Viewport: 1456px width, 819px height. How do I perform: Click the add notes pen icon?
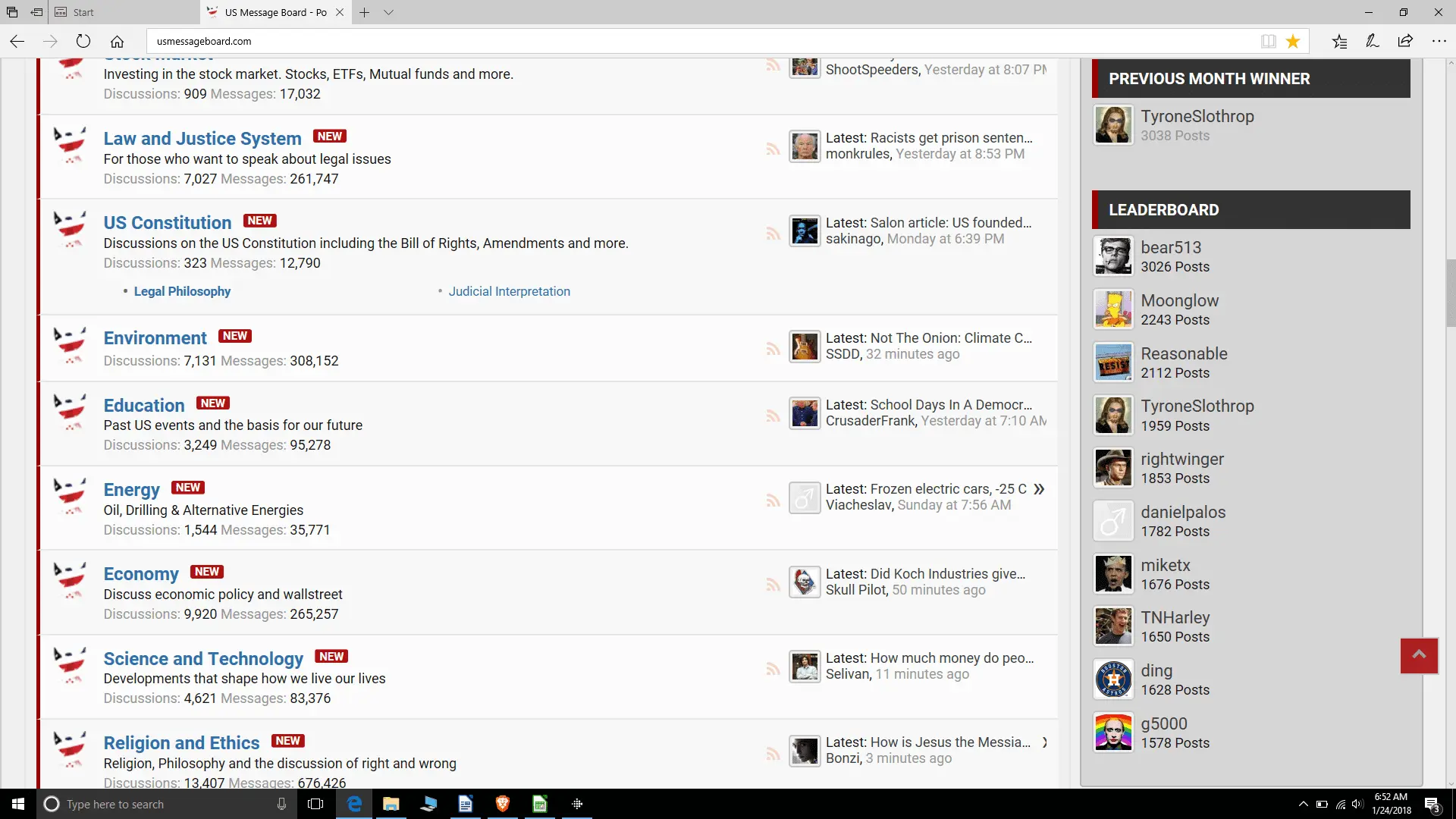click(1372, 42)
